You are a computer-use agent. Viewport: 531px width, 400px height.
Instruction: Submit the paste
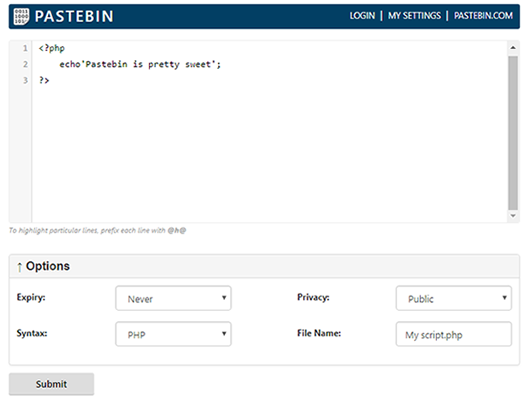pos(51,384)
